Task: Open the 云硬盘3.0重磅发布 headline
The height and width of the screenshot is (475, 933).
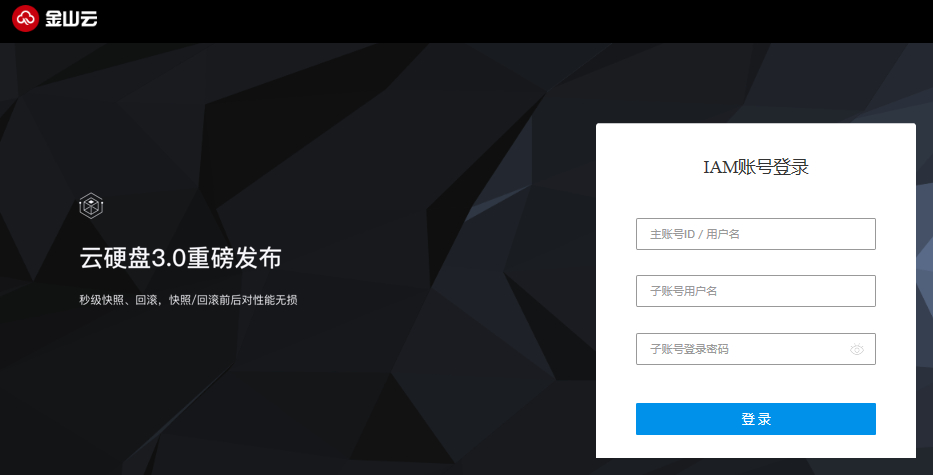Action: pos(180,258)
